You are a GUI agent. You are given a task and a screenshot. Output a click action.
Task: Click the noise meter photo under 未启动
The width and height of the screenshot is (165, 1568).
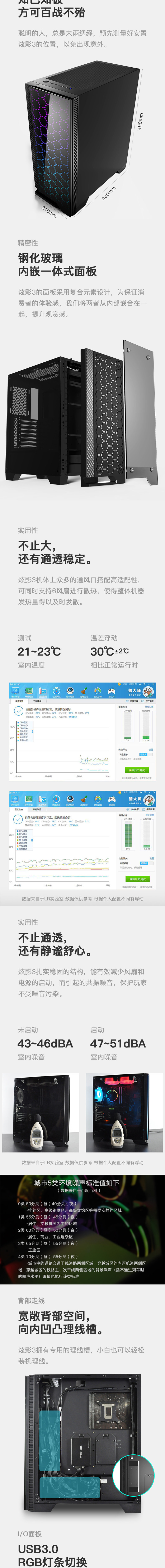coord(41,1113)
